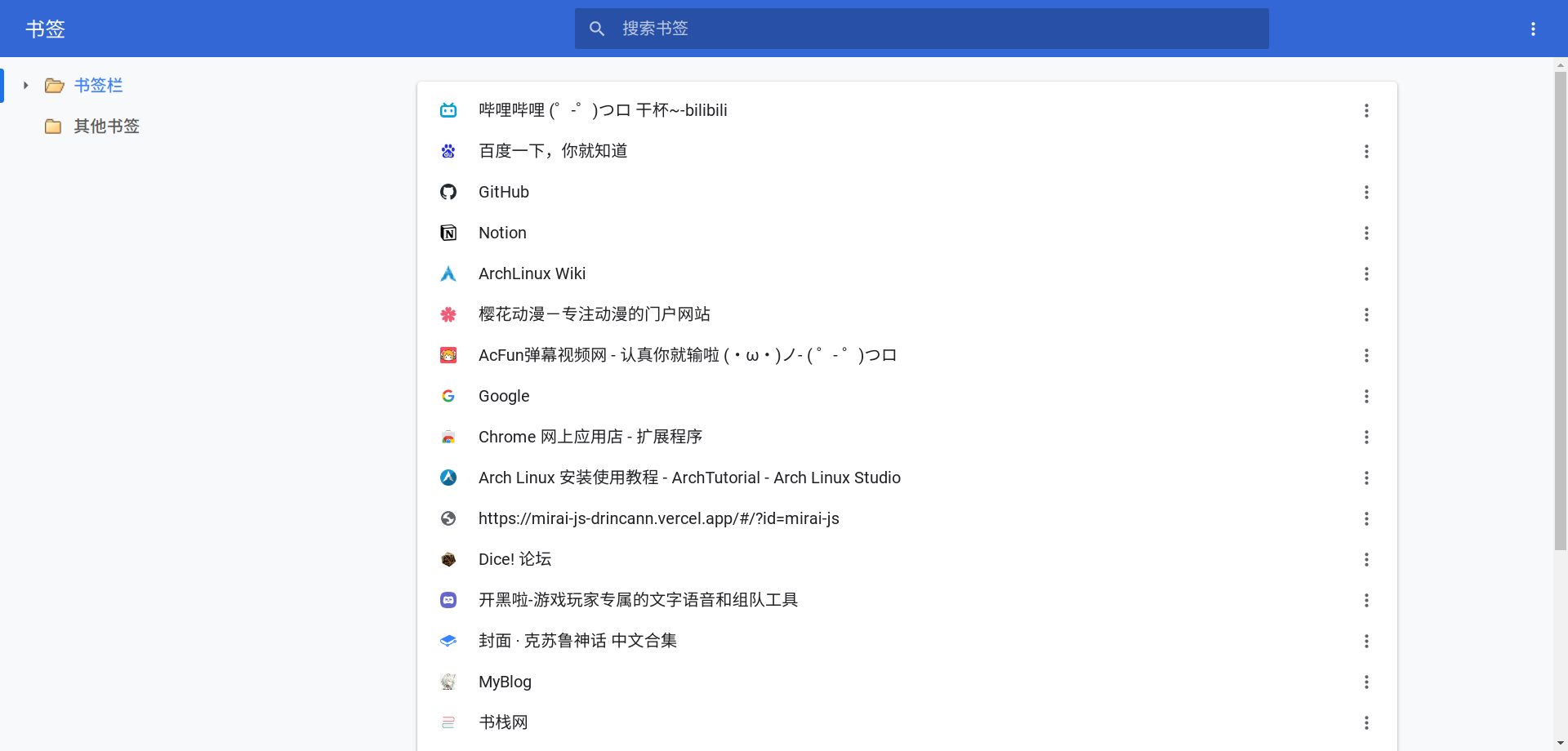Click the 书栈网 favicon
1568x751 pixels.
point(448,722)
